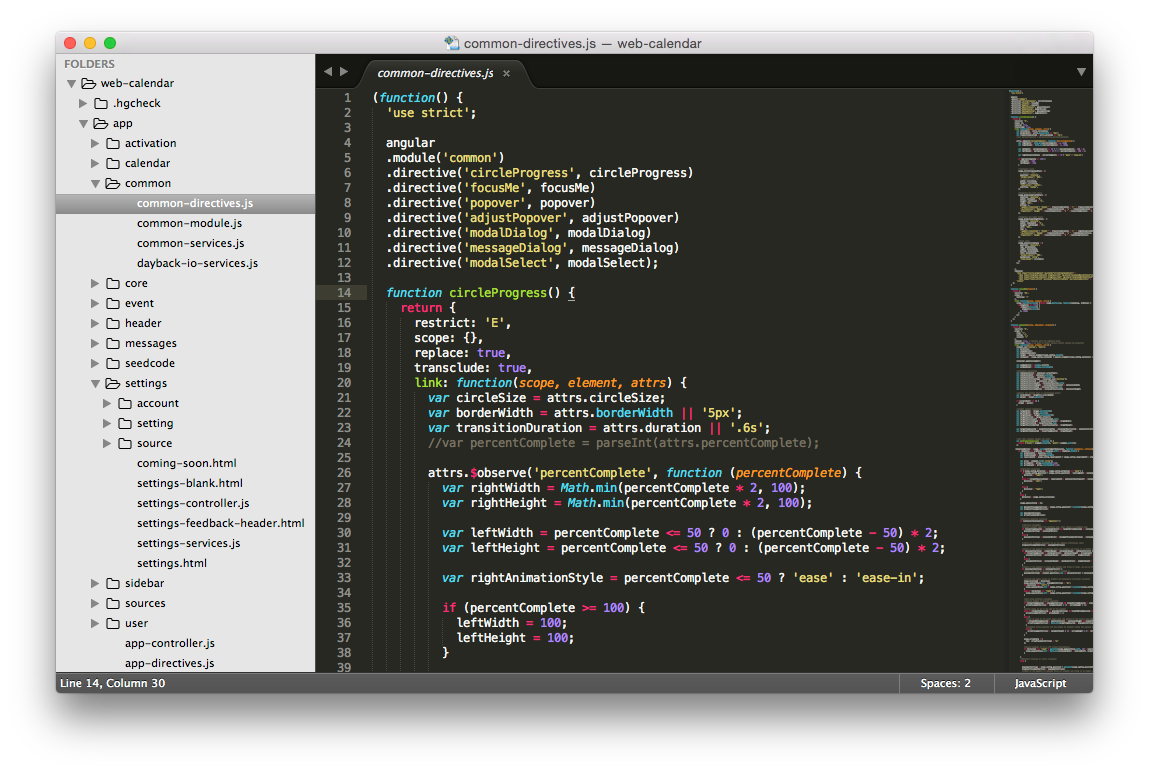Open the tab overflow dropdown arrow

(x=1081, y=72)
